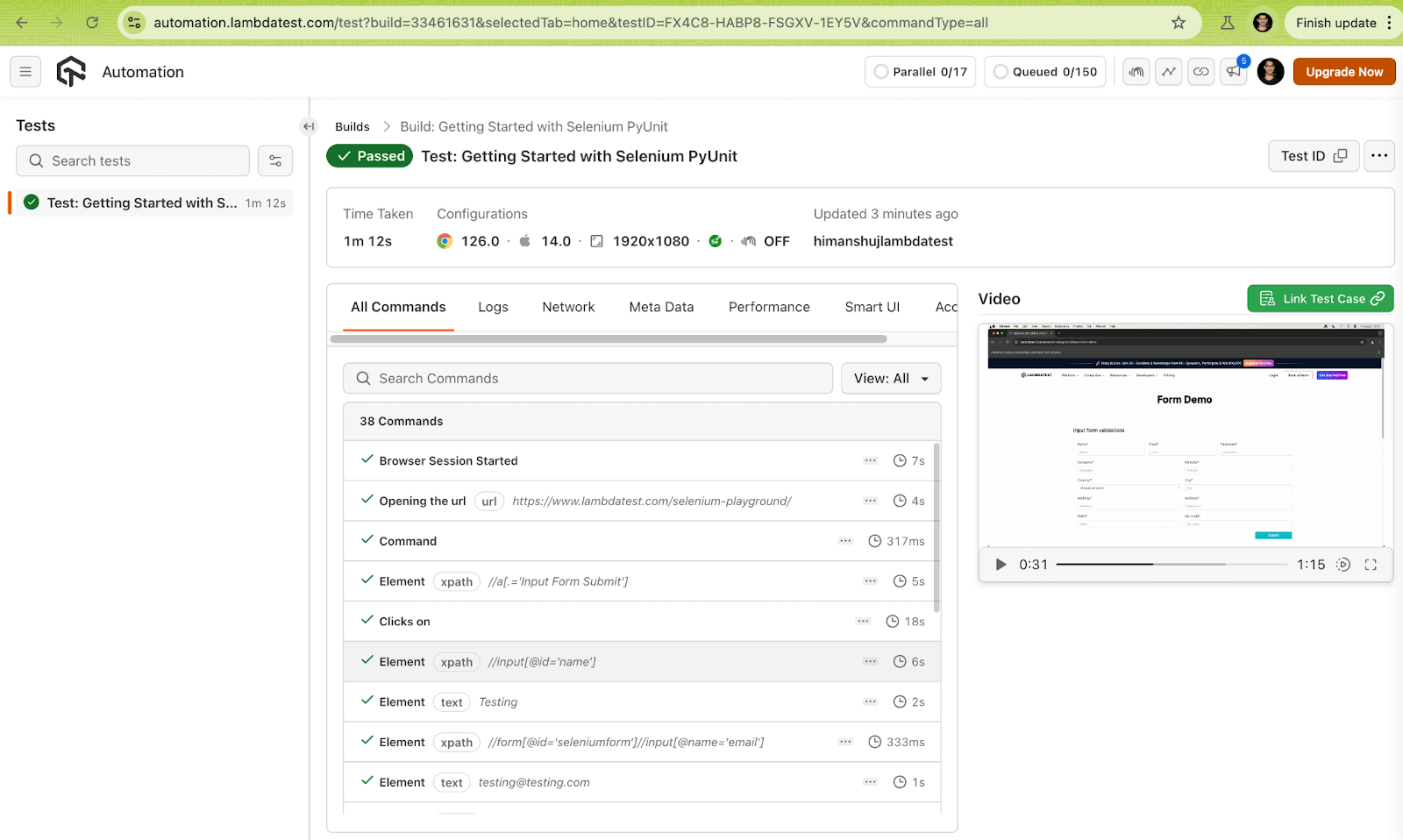This screenshot has width=1403, height=840.
Task: Open the three-dot menu beside Test ID
Action: pos(1378,155)
